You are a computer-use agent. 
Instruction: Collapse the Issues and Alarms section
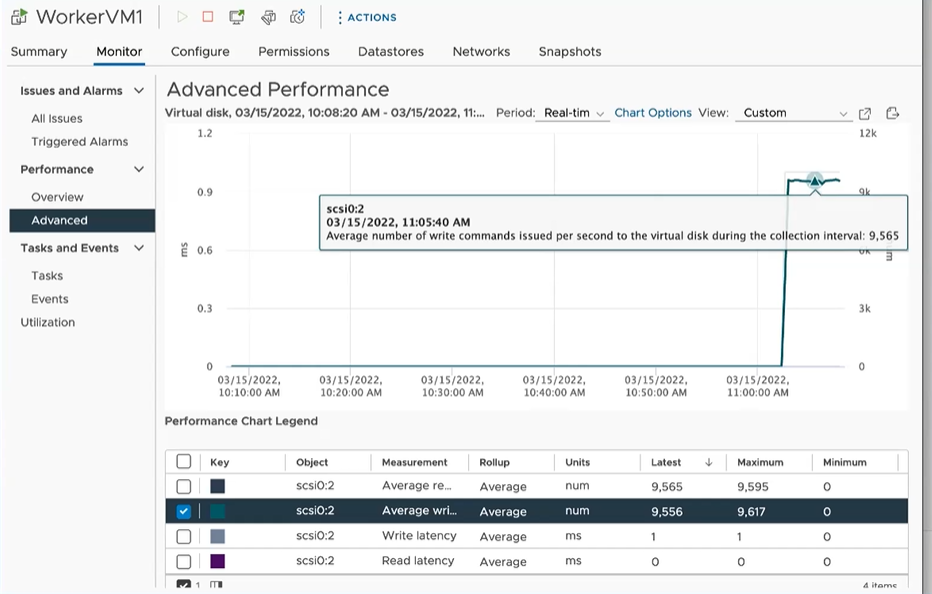[139, 91]
